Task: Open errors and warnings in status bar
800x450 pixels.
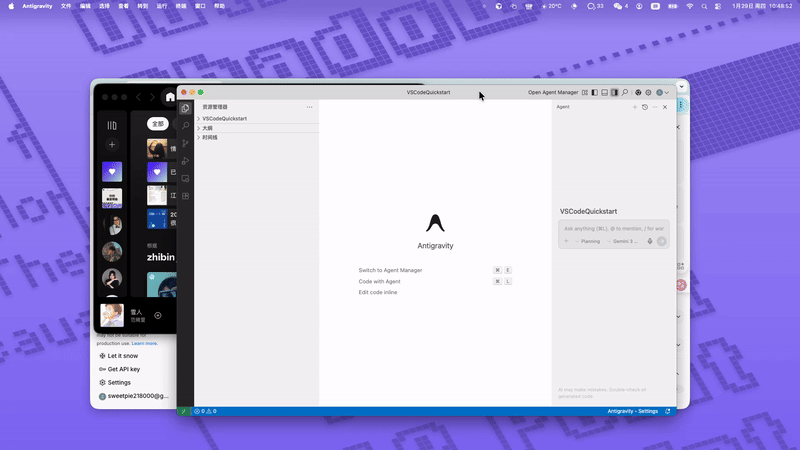Action: [x=205, y=411]
